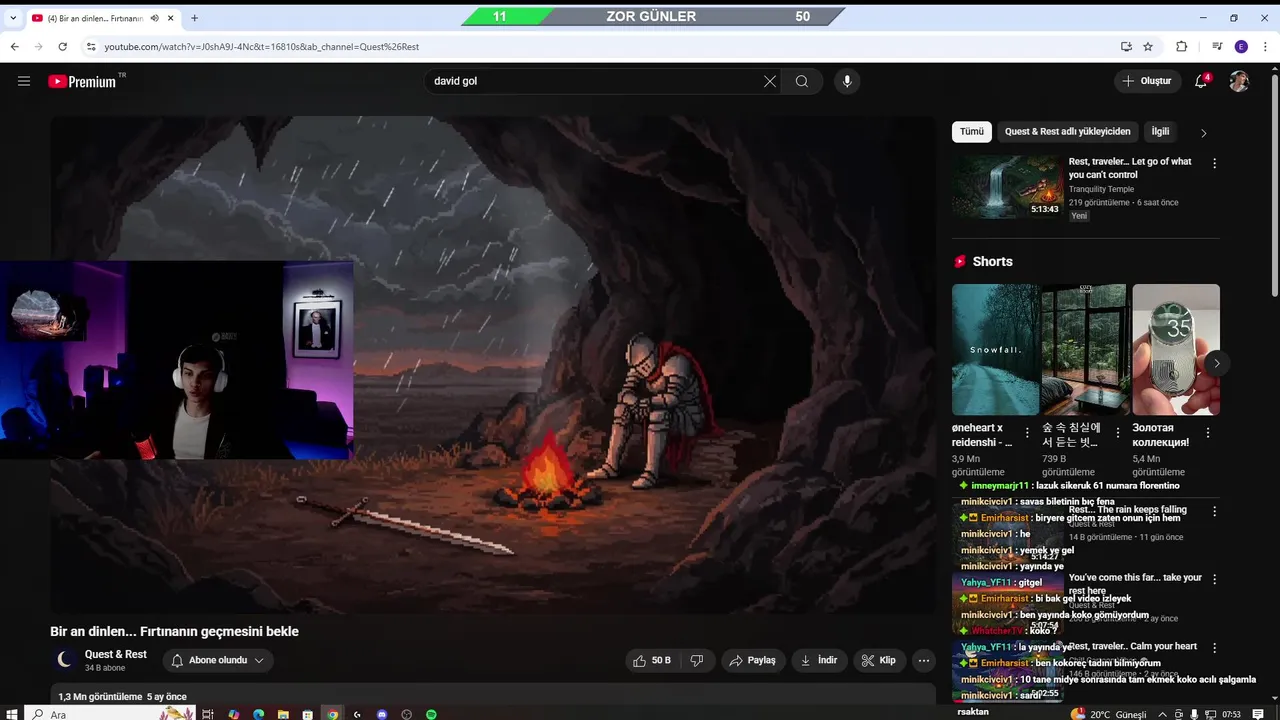This screenshot has width=1280, height=720.
Task: Open the tab search dropdown arrow
Action: [13, 18]
